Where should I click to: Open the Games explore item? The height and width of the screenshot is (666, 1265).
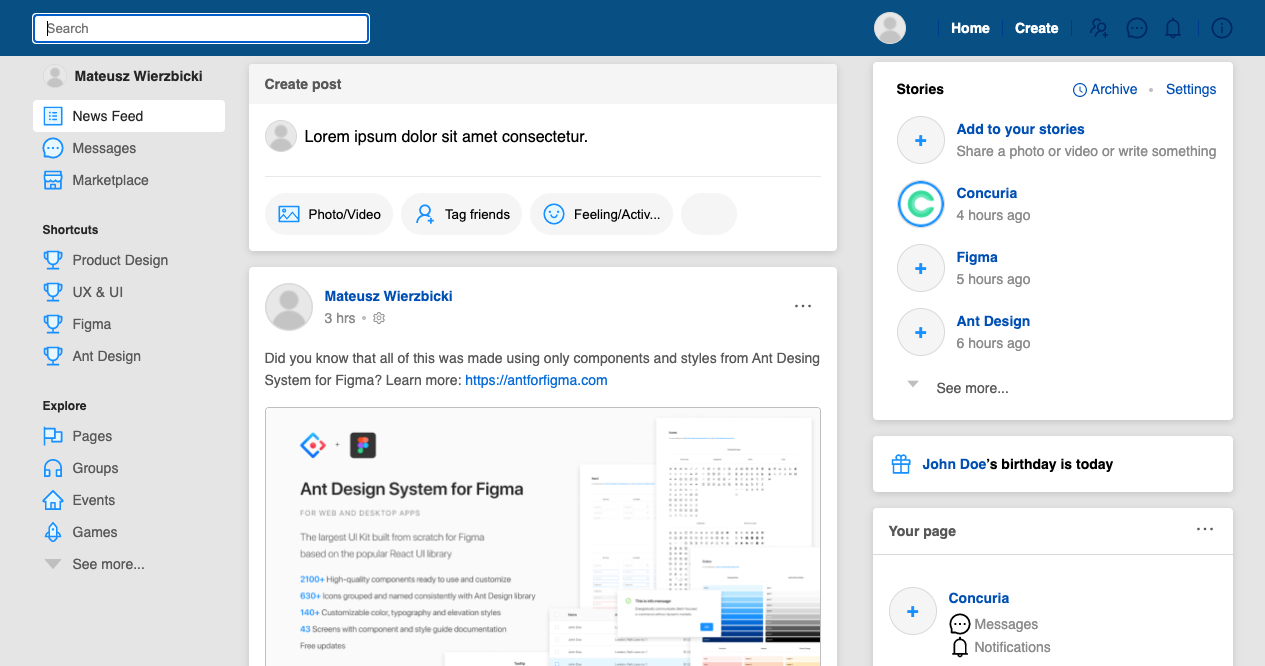coord(95,532)
